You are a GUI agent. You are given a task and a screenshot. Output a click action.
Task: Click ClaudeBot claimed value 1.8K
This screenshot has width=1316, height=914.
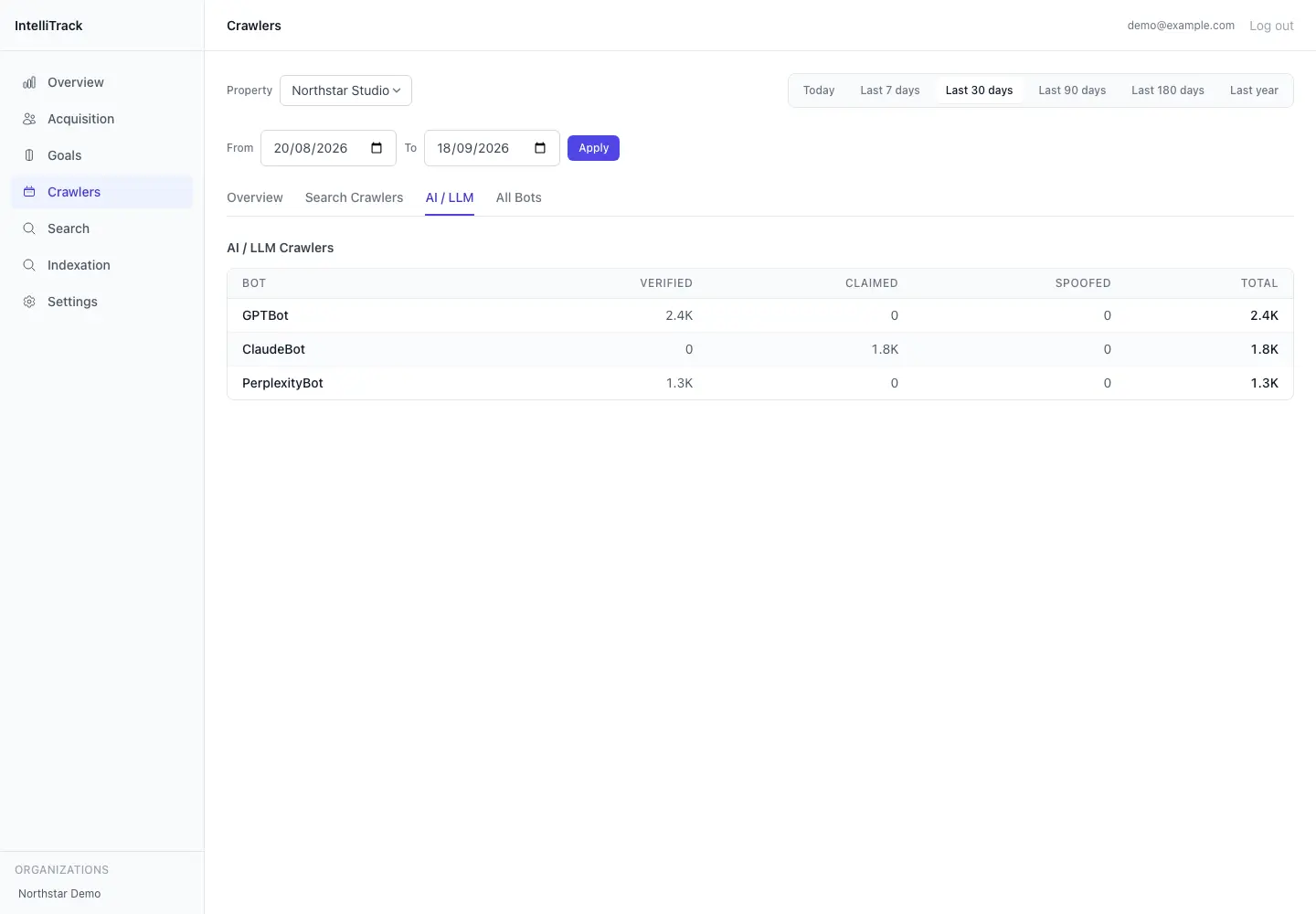coord(885,349)
